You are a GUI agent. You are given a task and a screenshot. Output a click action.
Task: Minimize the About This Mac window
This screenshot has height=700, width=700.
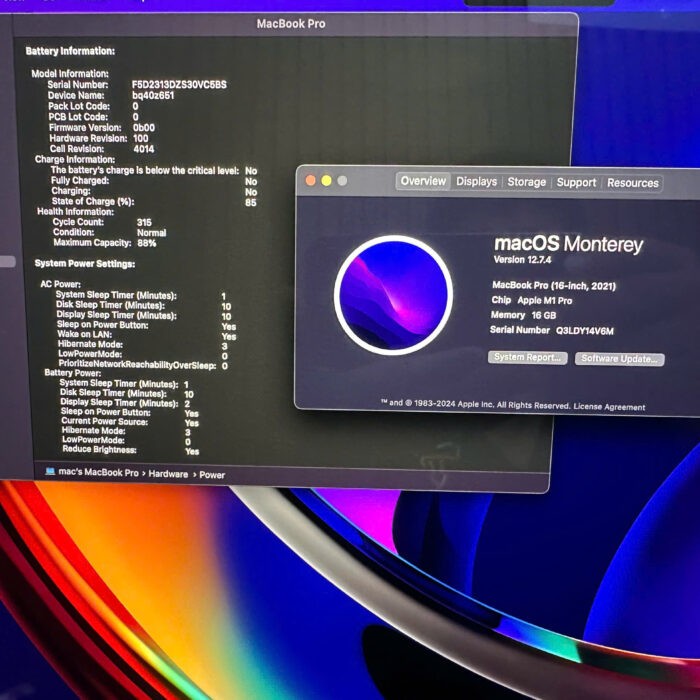click(326, 180)
